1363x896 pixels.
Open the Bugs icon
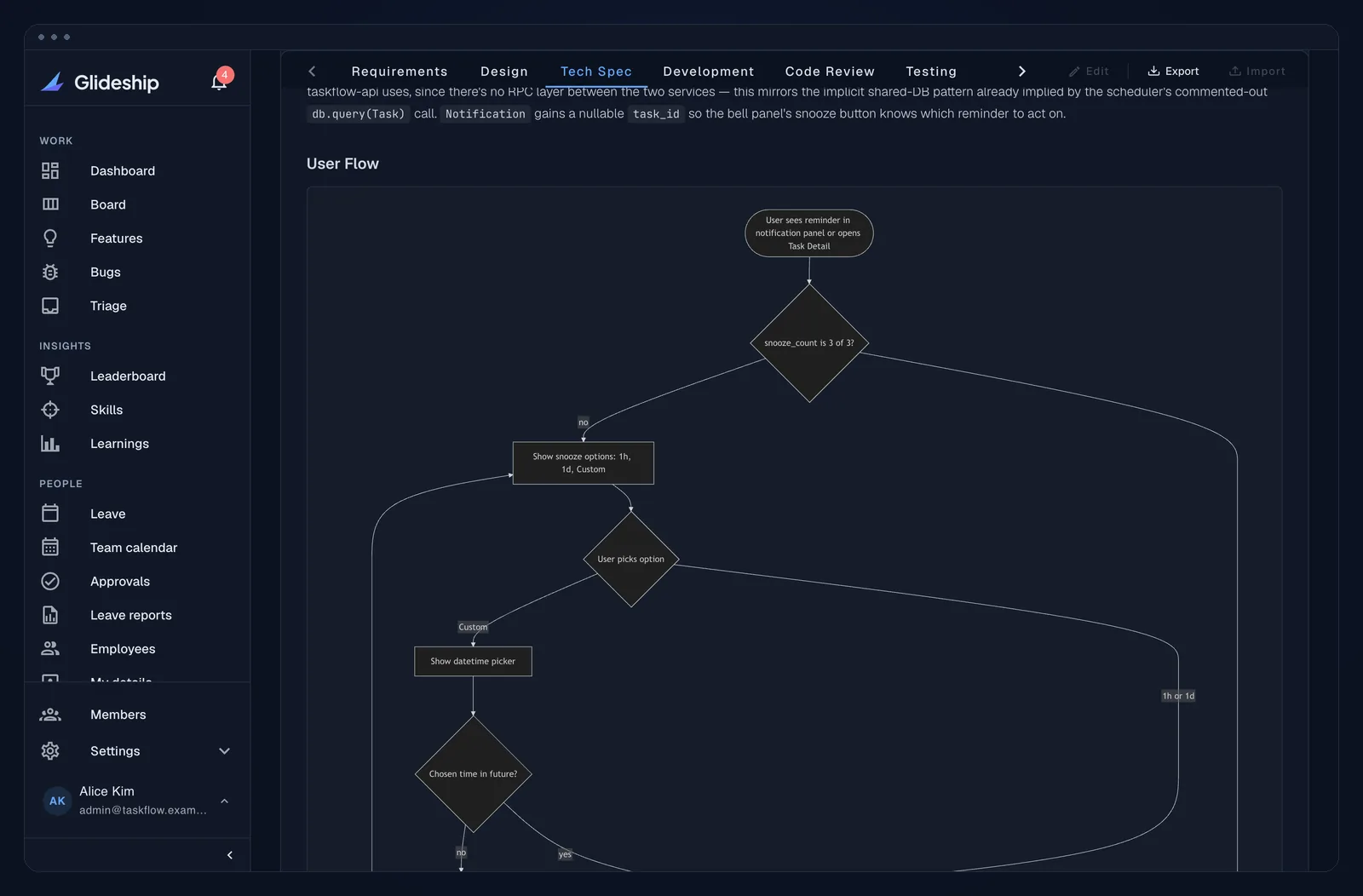50,272
